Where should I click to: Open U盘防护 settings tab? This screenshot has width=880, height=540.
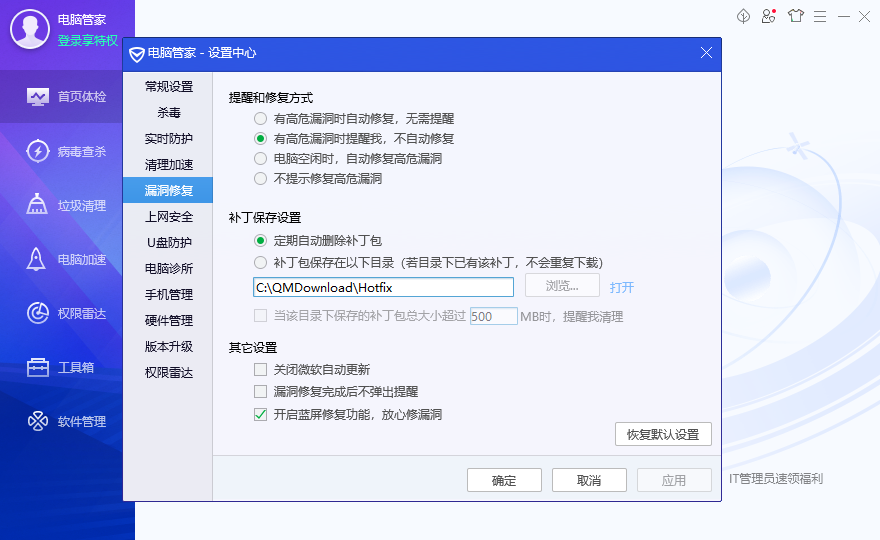click(168, 242)
